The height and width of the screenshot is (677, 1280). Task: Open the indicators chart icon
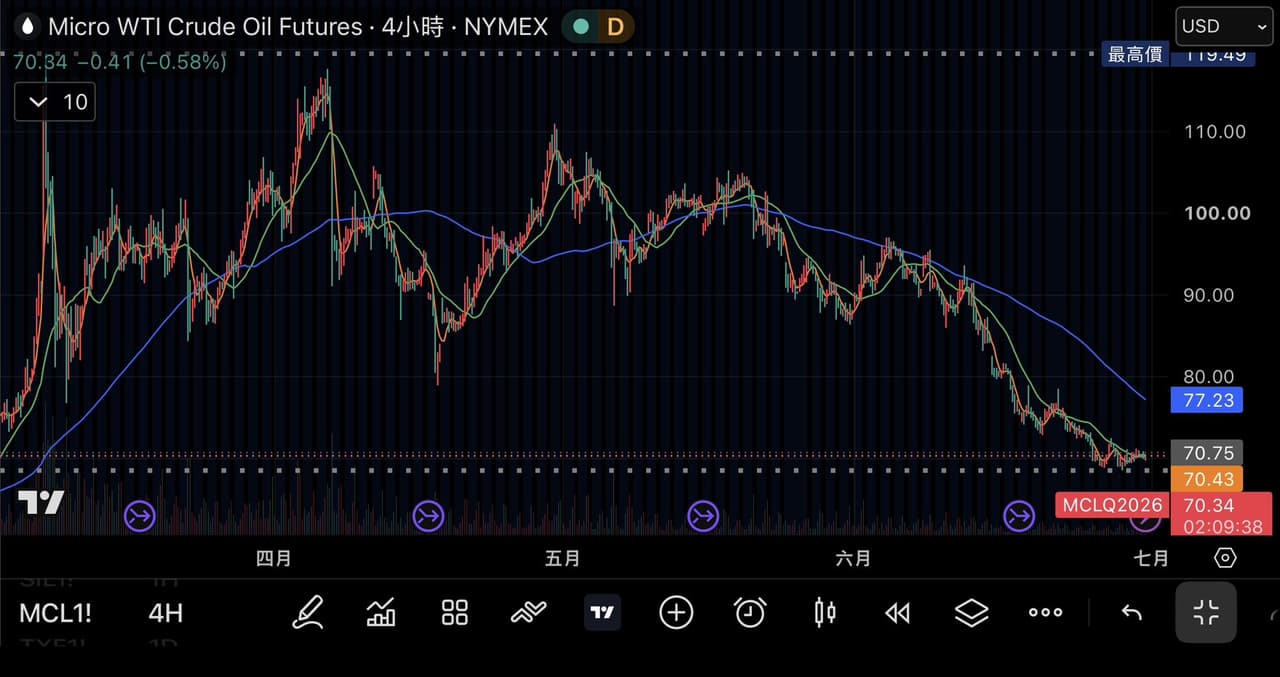(x=381, y=612)
